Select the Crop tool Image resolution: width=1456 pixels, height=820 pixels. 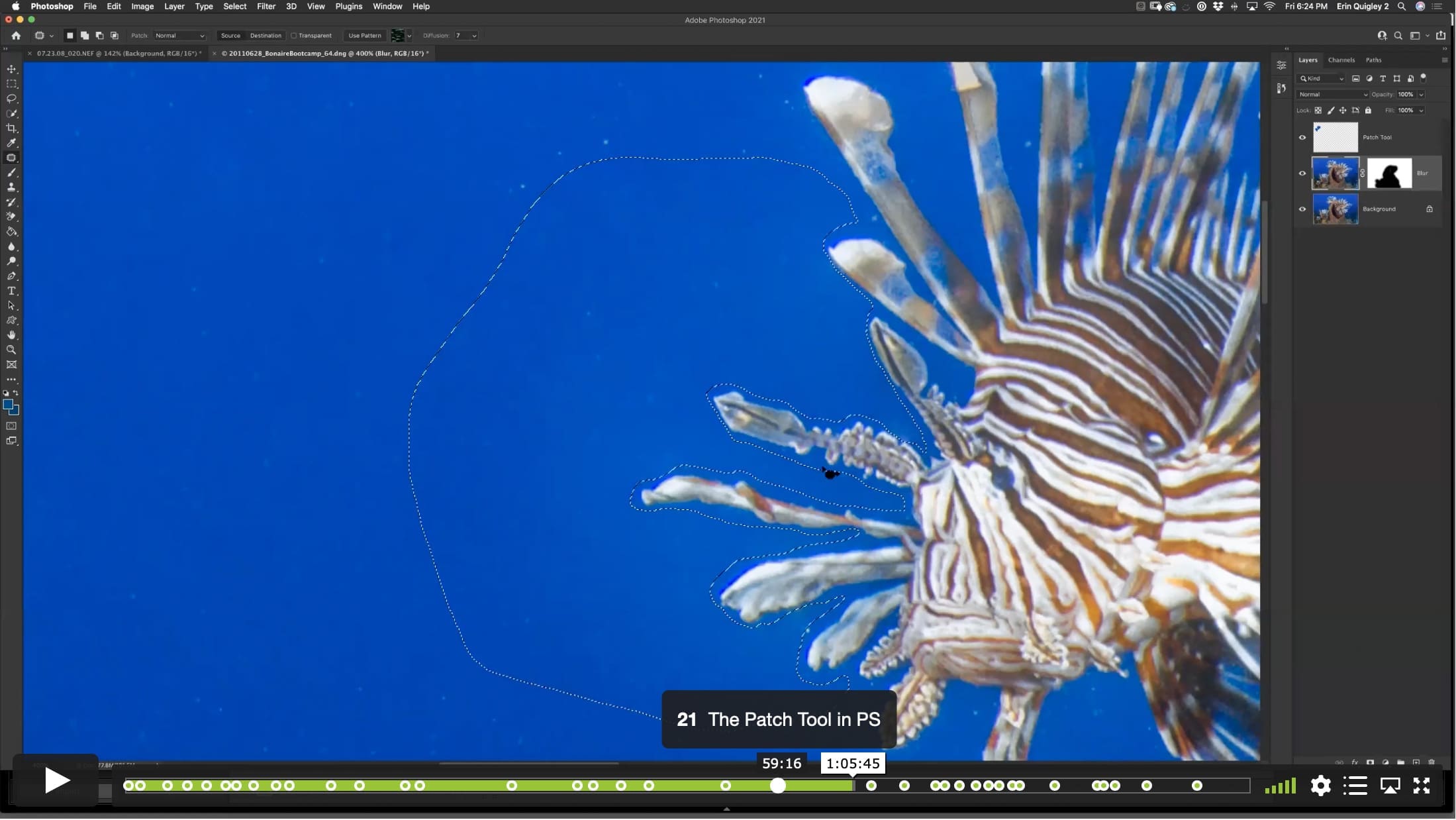[x=11, y=128]
